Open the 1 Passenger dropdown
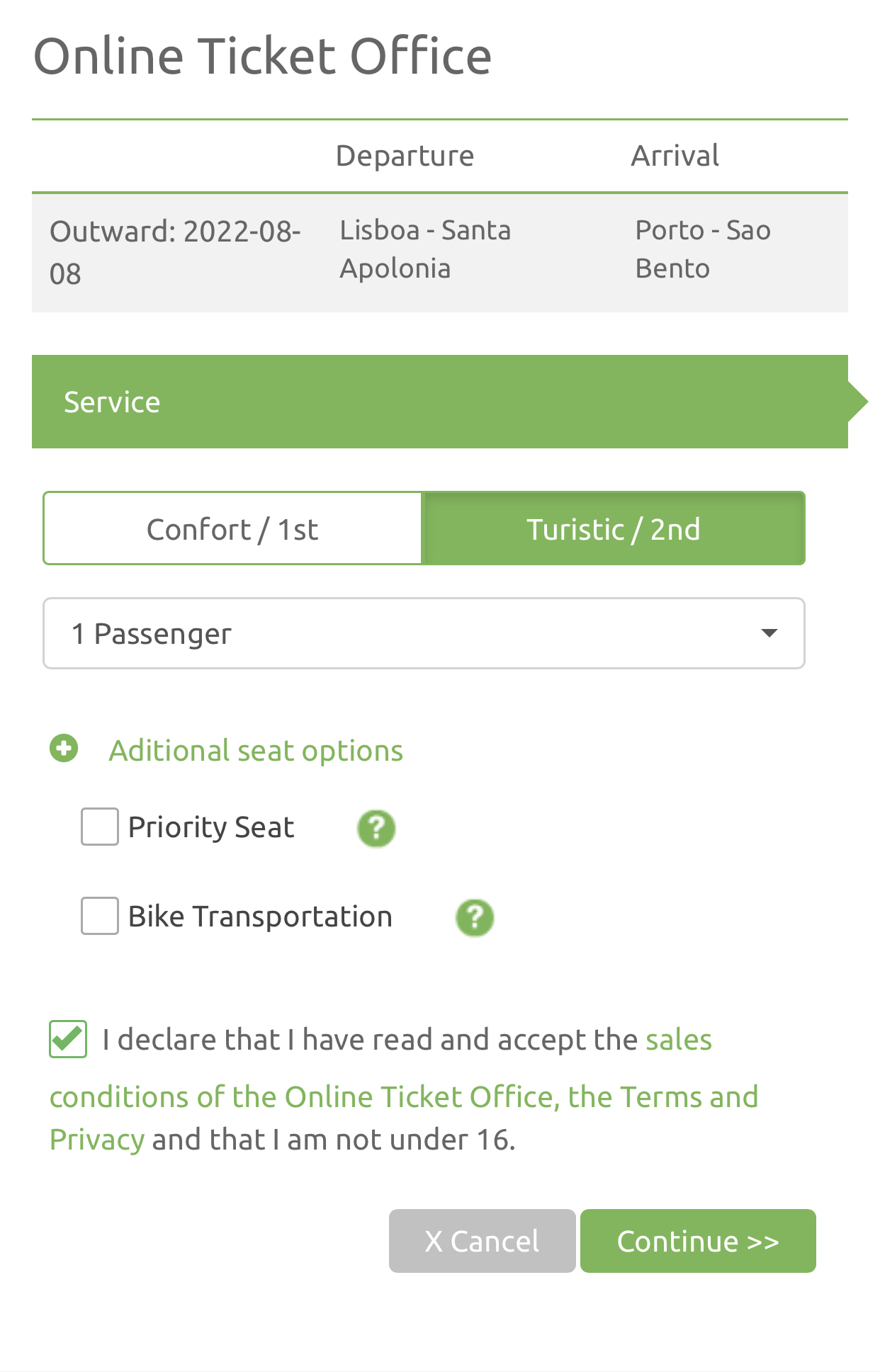Image resolution: width=880 pixels, height=1372 pixels. tap(424, 633)
